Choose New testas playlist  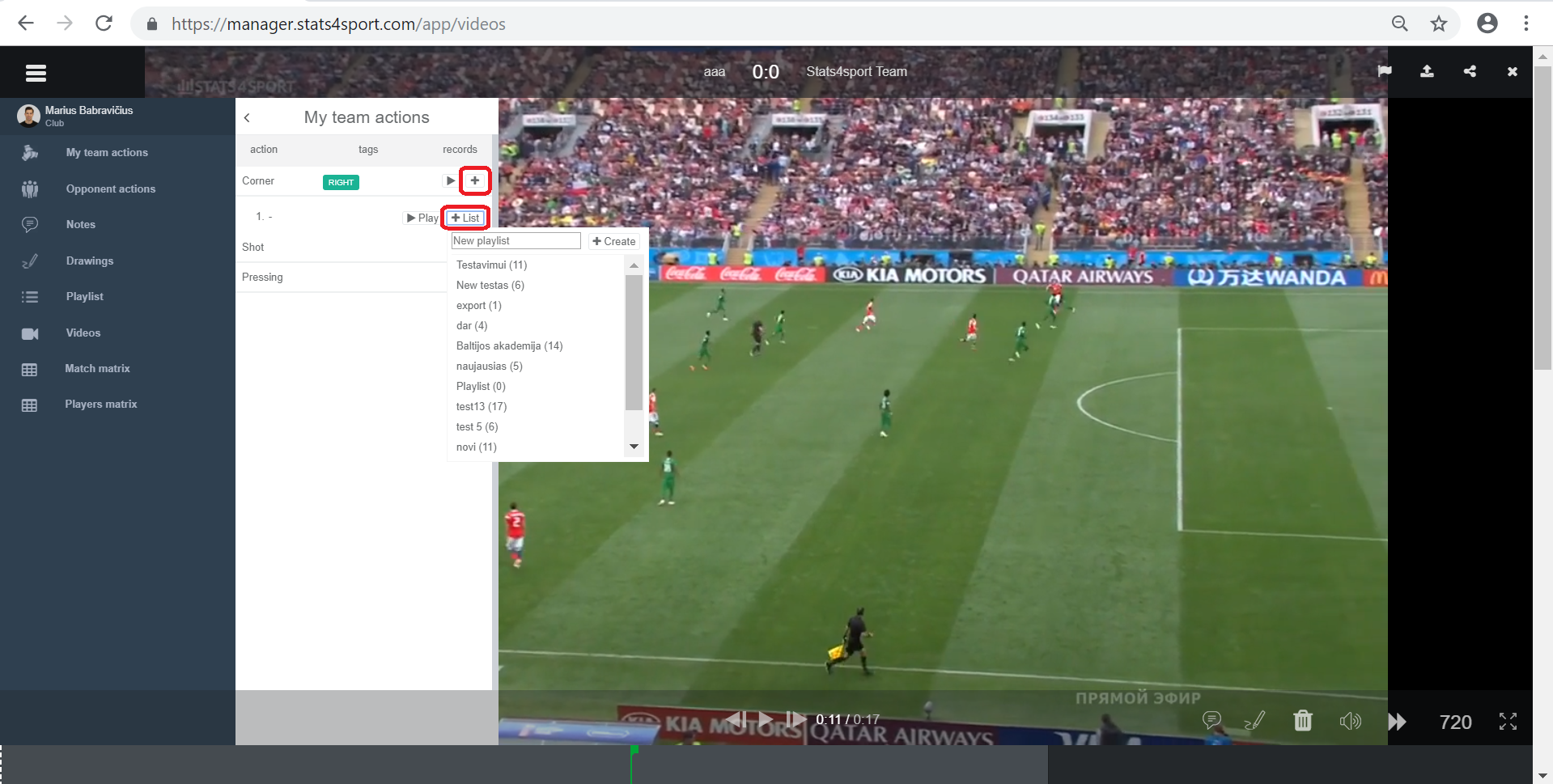490,285
